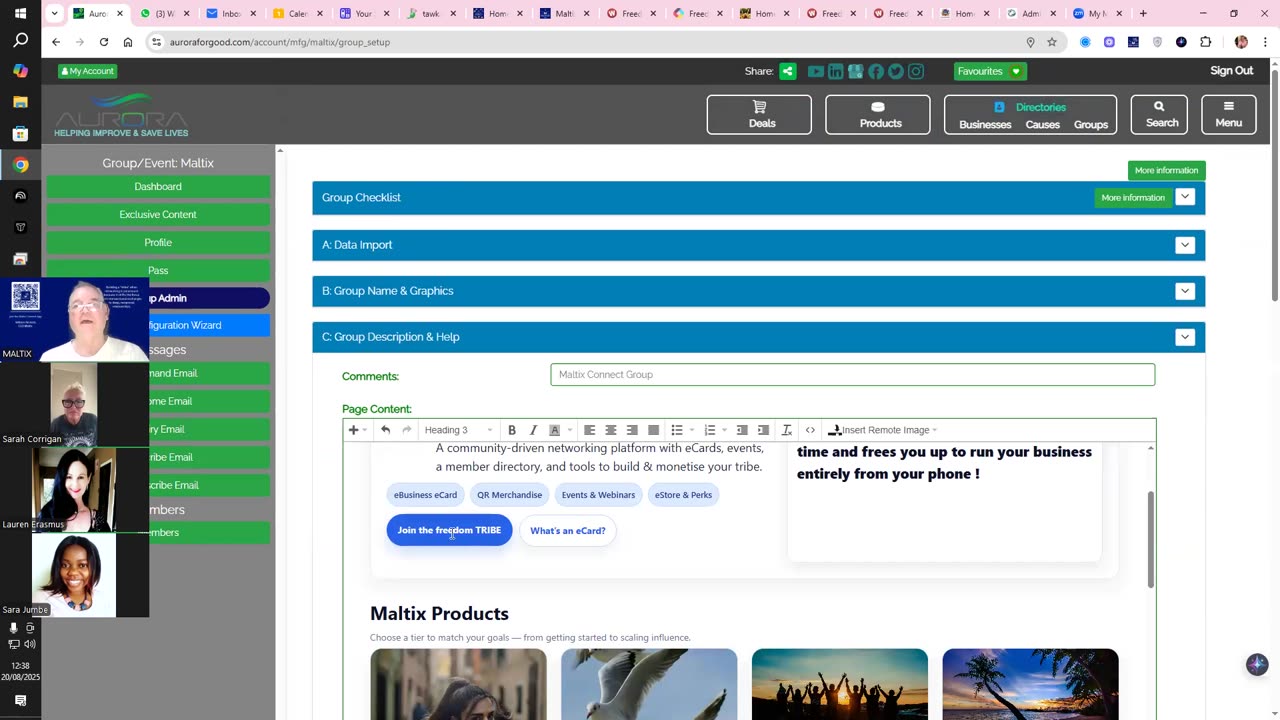The image size is (1280, 720).
Task: Switch to the Inbox browser tab
Action: click(x=230, y=14)
